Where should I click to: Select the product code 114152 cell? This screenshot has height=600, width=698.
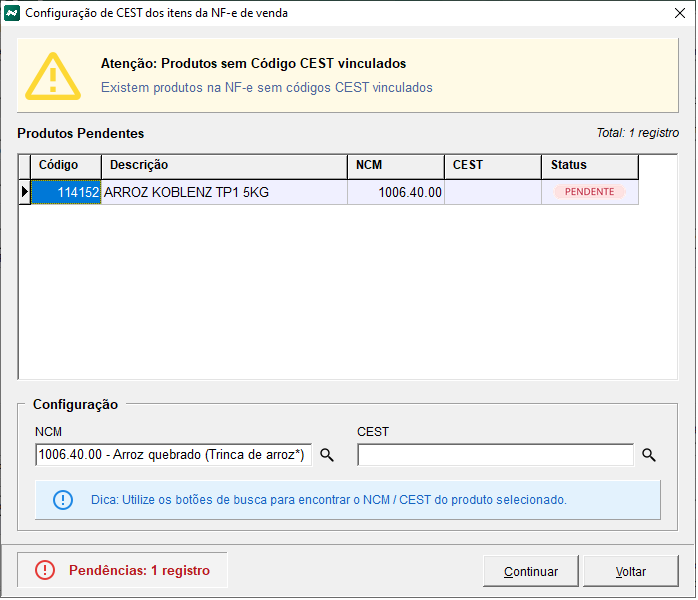point(66,192)
